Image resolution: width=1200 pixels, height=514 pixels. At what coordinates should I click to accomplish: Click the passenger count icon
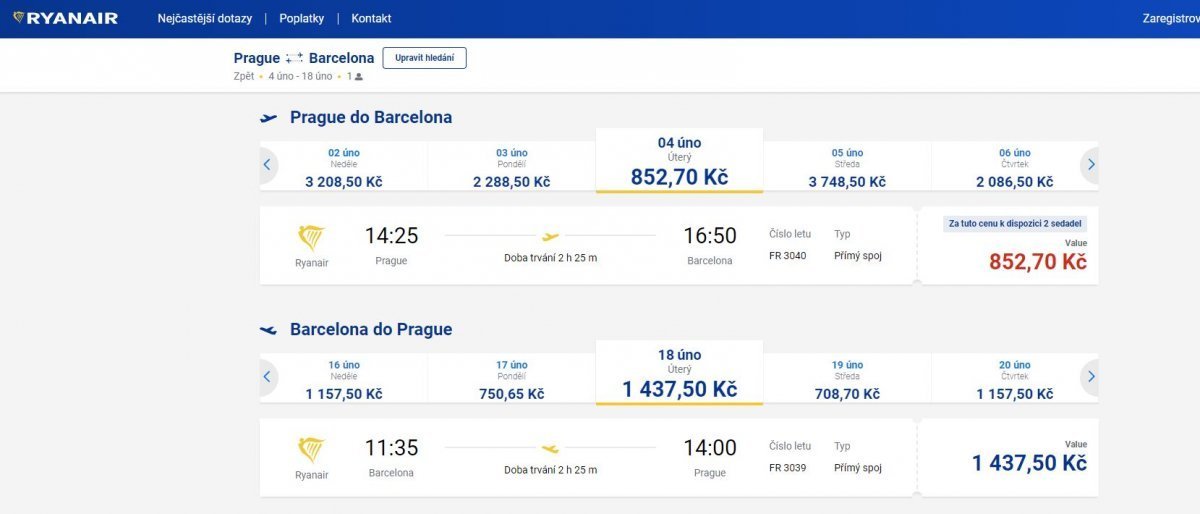click(358, 76)
